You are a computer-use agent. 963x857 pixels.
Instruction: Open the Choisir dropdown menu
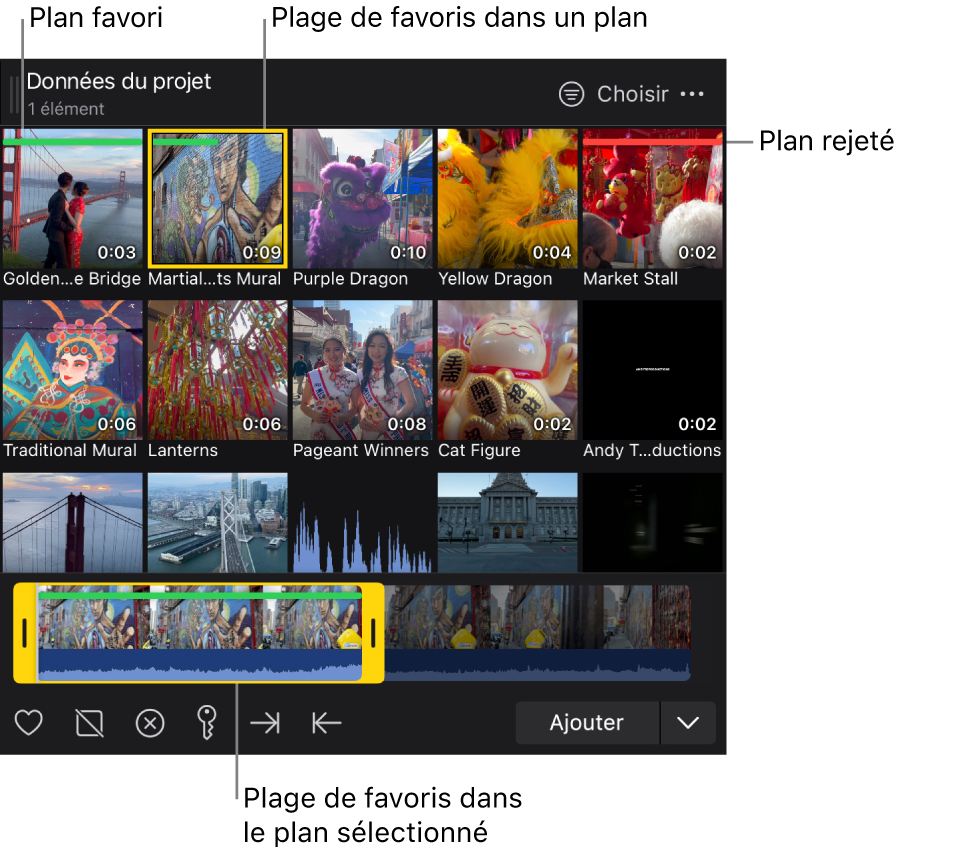tap(632, 94)
